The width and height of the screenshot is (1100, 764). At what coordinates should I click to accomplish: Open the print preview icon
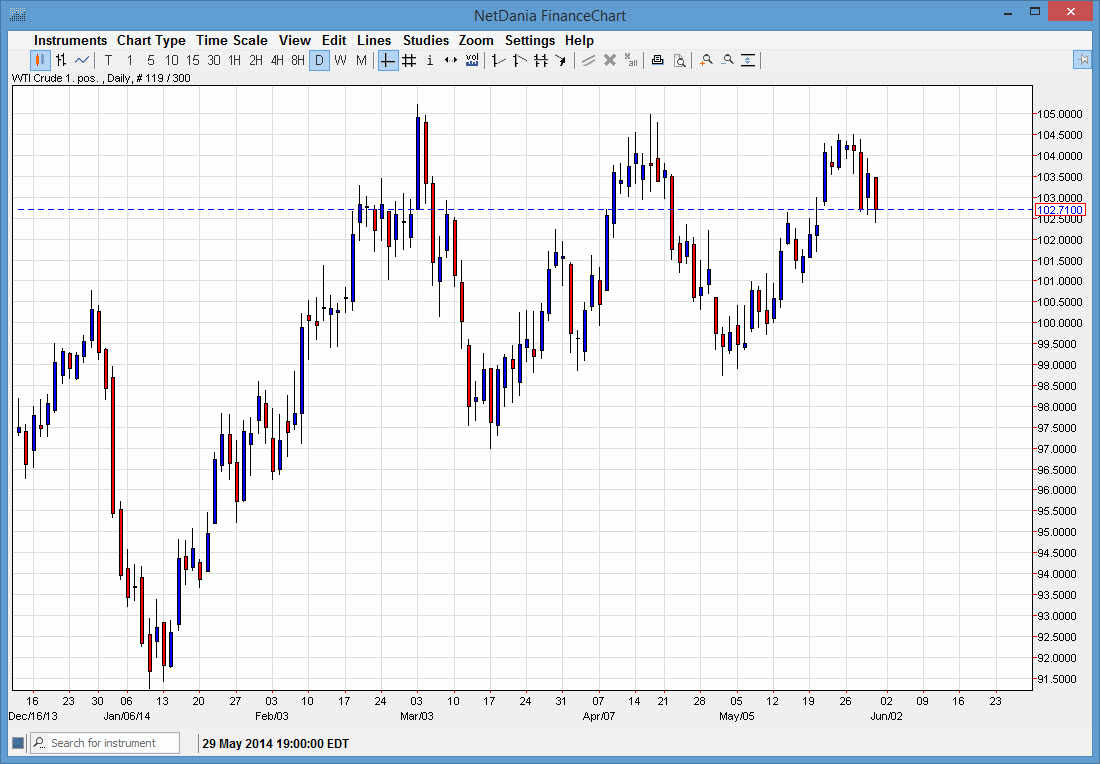pos(679,60)
